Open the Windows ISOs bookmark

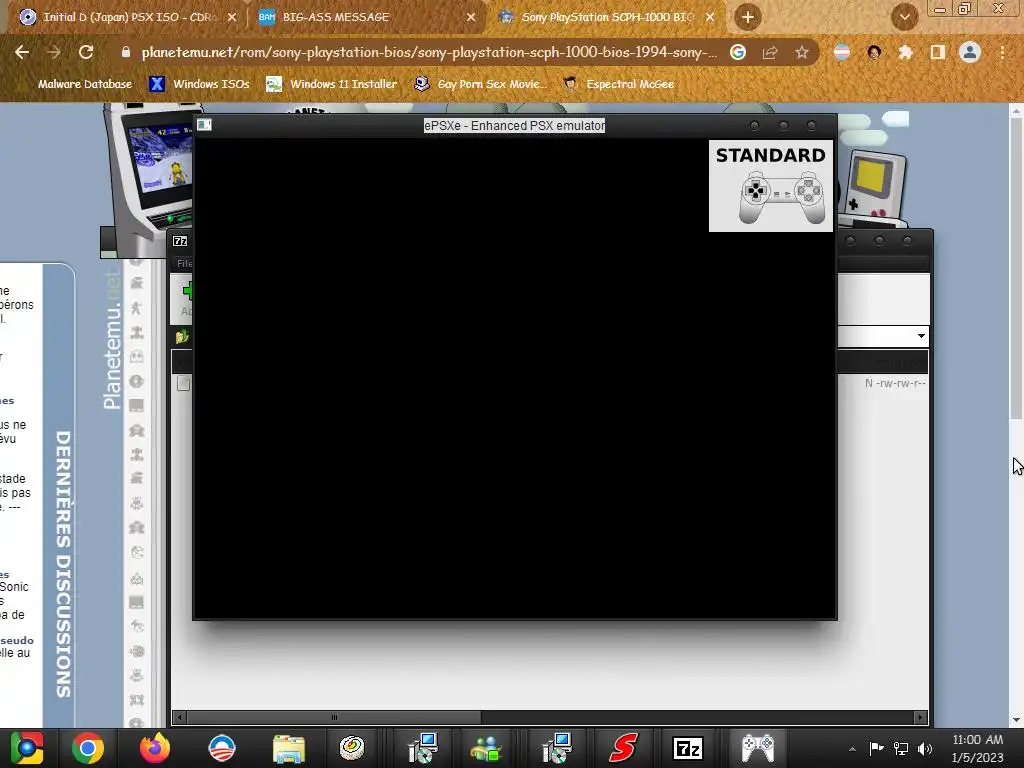199,84
